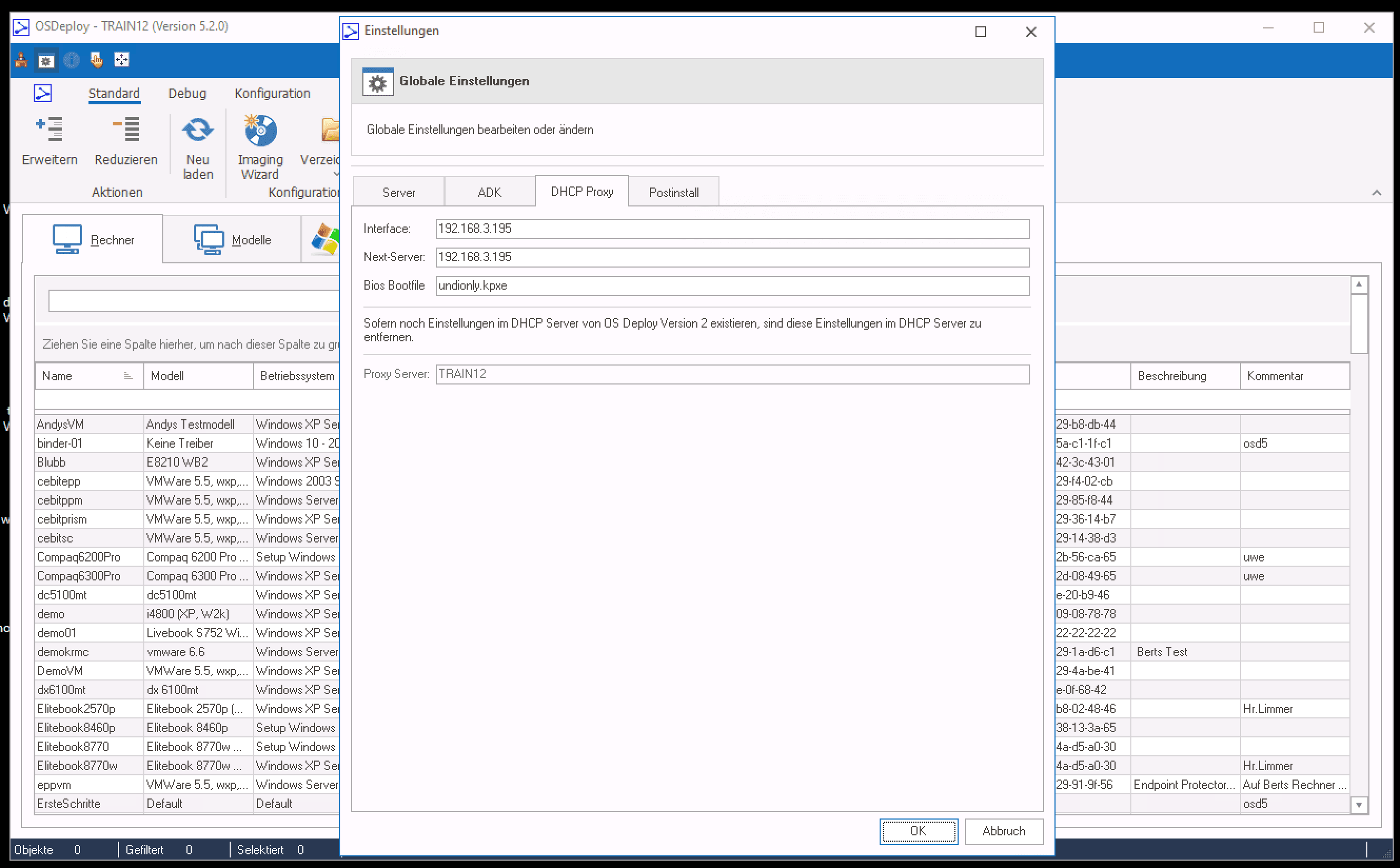Click the user administration icon in quick access toolbar
Screen dimensions: 1400x868
pos(21,60)
